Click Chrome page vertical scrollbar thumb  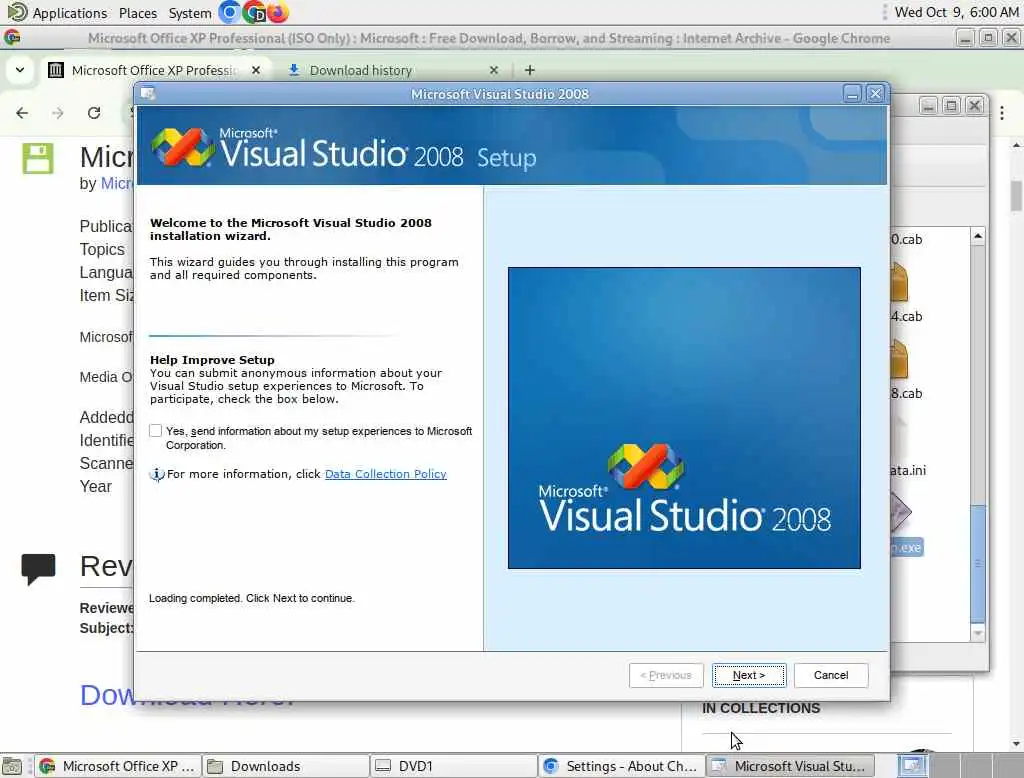click(1016, 195)
